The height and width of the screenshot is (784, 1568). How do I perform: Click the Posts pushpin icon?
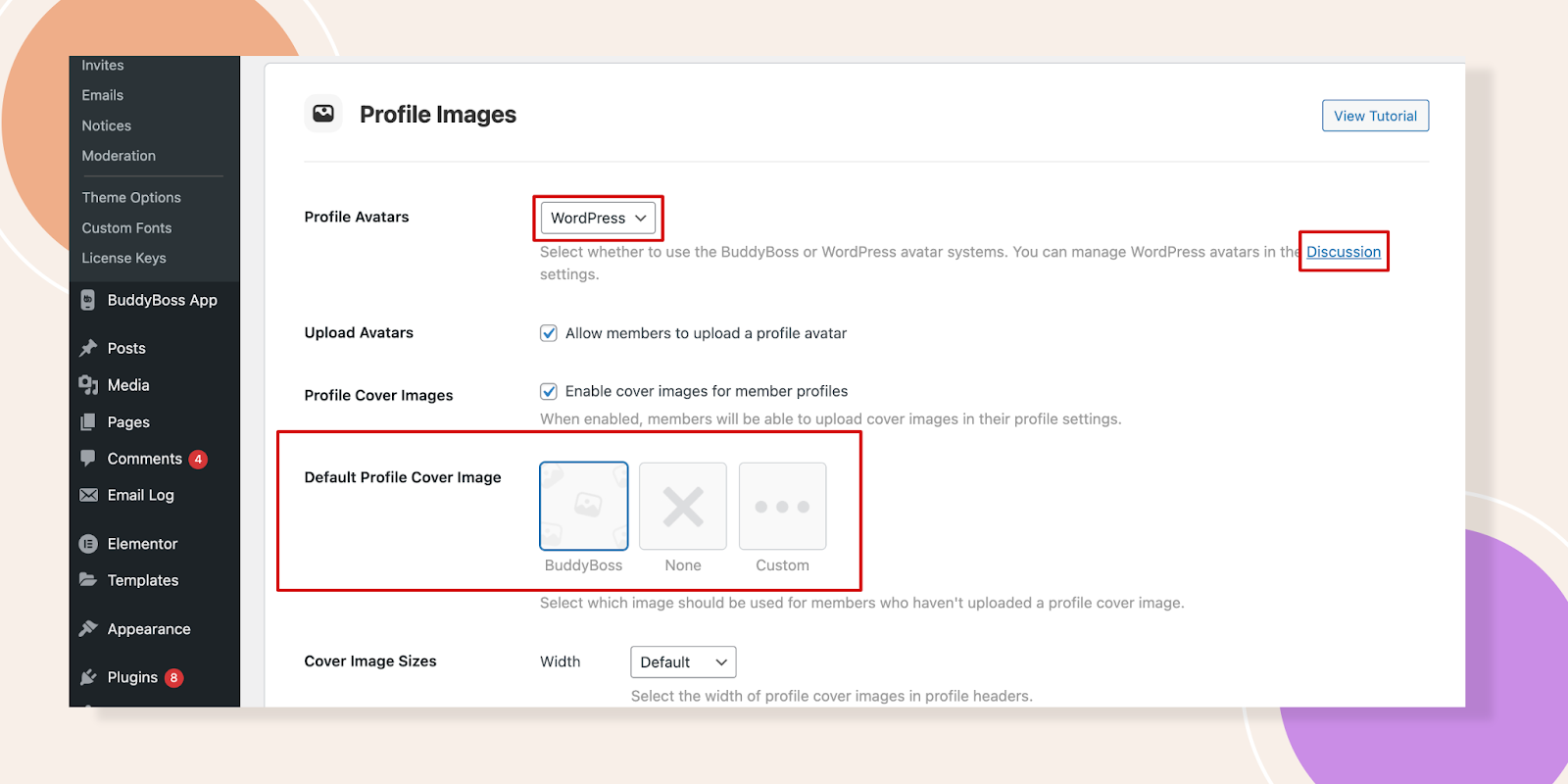[x=88, y=348]
